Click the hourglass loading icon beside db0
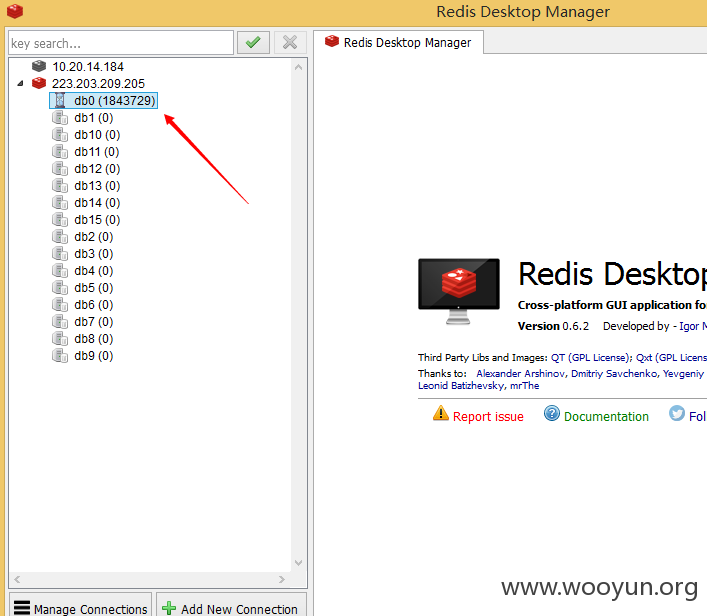Screen dimensions: 707x616 coord(60,100)
